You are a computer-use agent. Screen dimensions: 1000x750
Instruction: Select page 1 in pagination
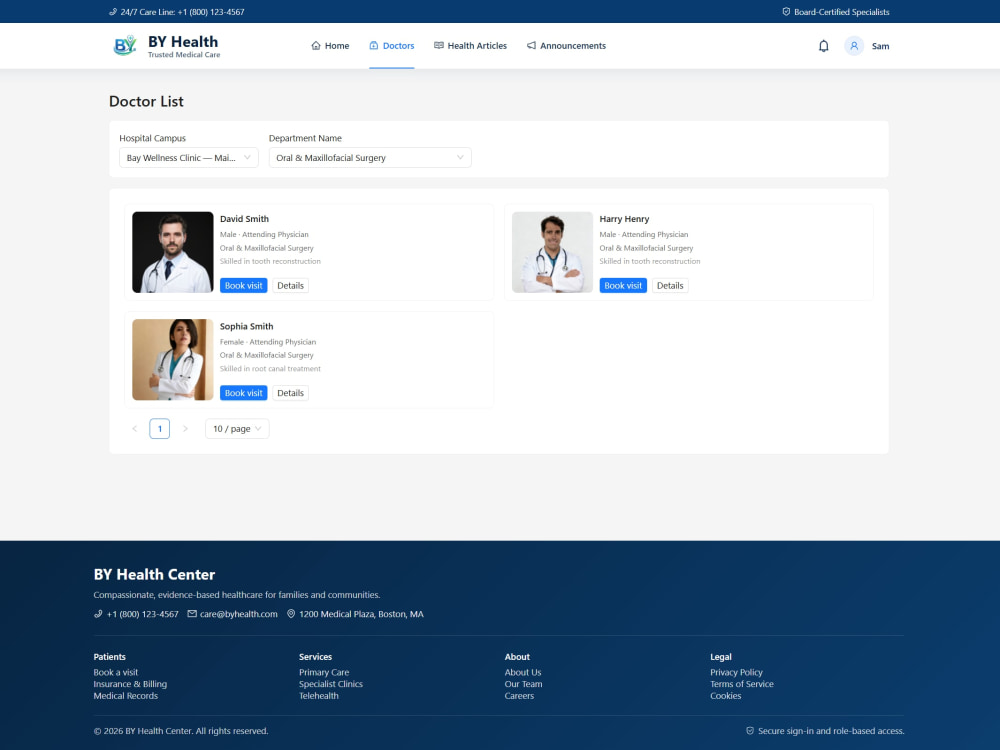point(159,429)
